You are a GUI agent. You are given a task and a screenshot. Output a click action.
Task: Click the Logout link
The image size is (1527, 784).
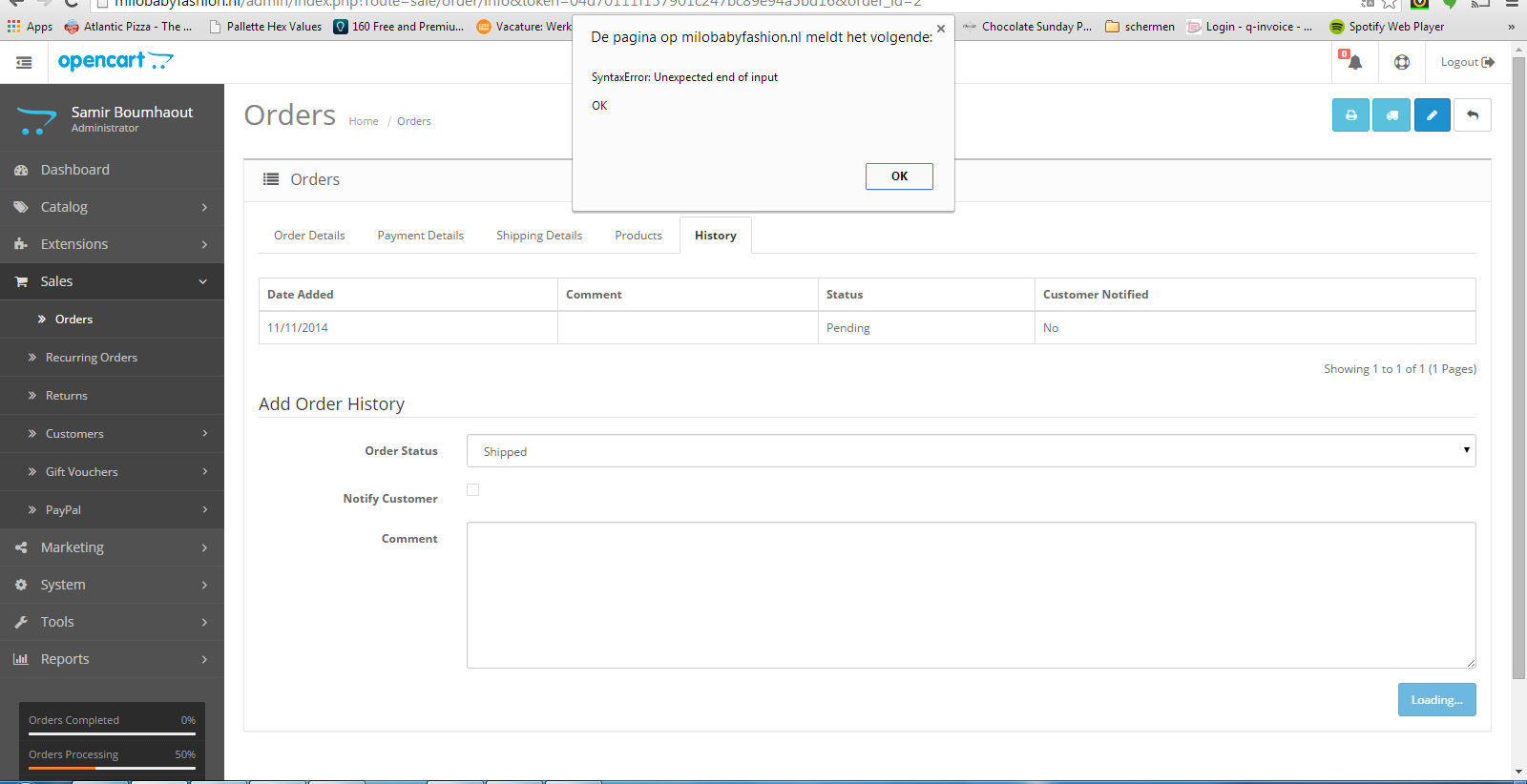tap(1467, 62)
